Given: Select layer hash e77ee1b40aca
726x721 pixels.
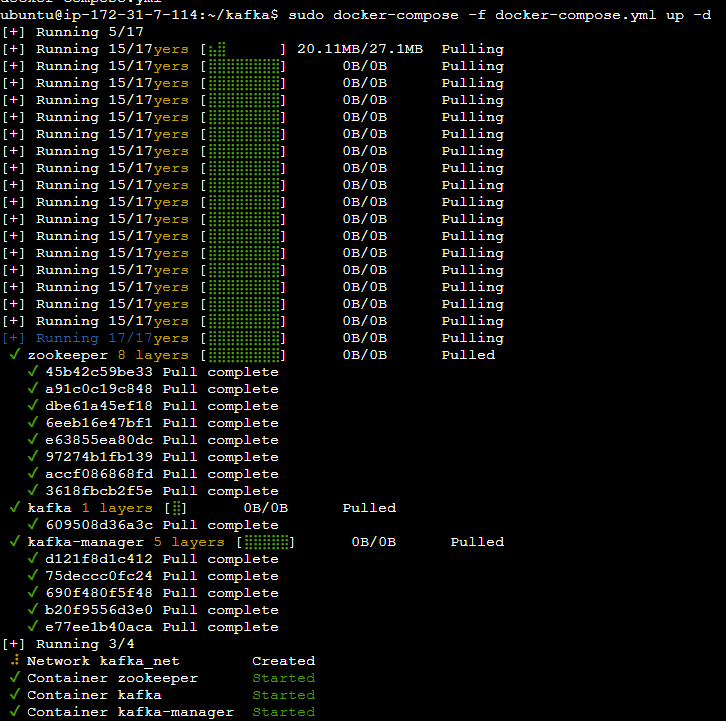Looking at the screenshot, I should (x=99, y=627).
